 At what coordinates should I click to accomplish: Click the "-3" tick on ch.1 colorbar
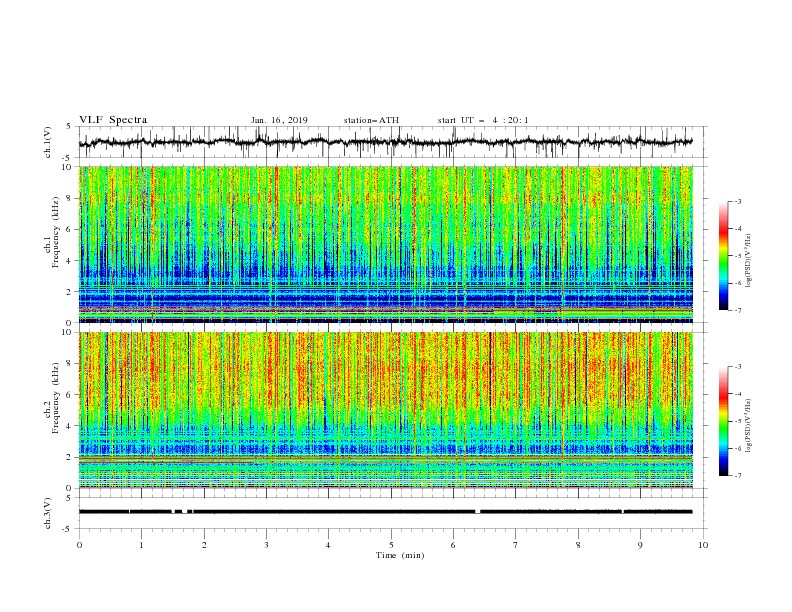[737, 201]
